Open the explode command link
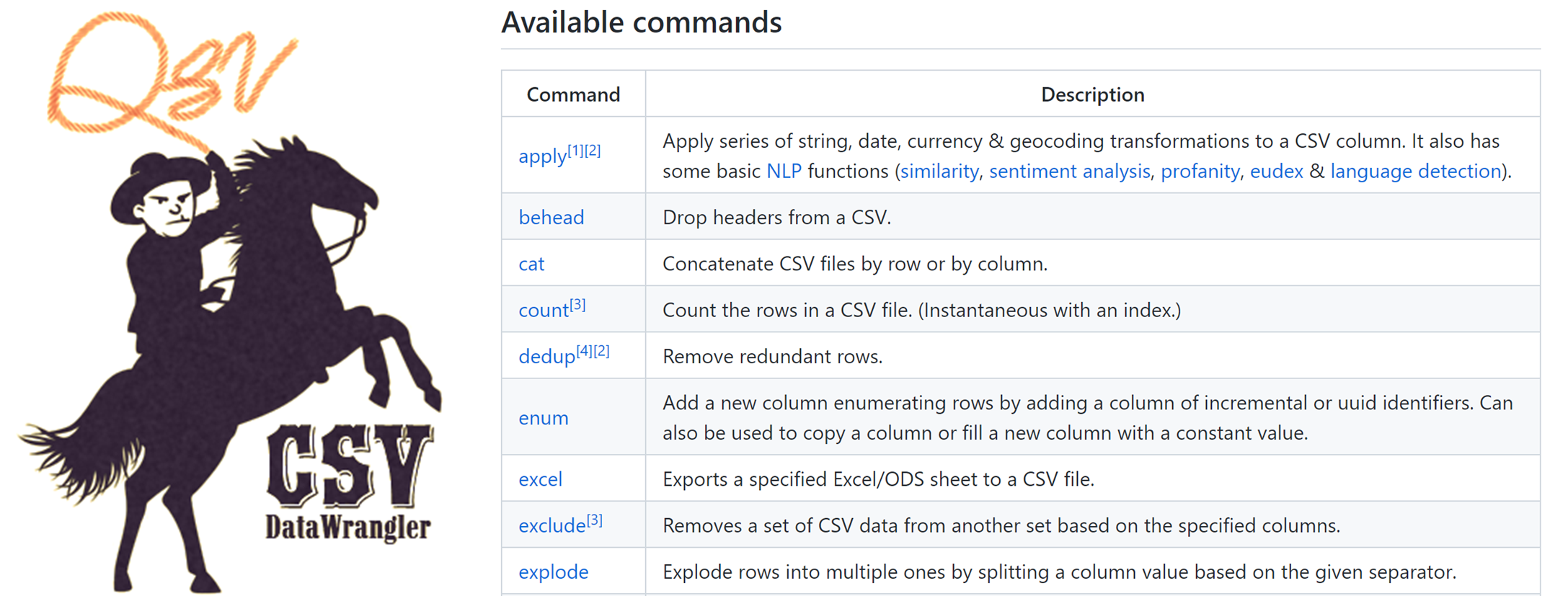This screenshot has width=1568, height=596. pos(554,572)
